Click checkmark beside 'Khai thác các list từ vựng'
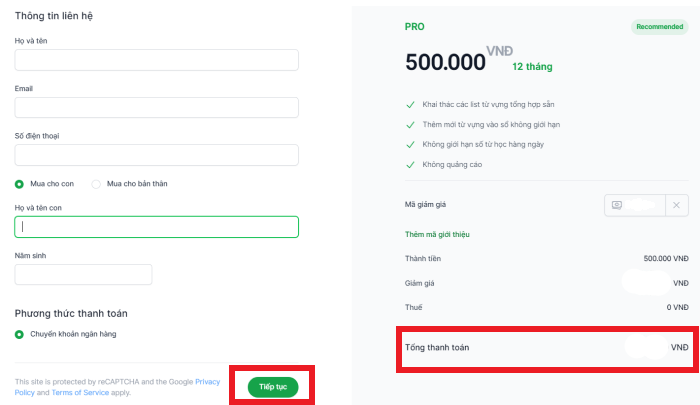Screen dimensions: 700x405 click(410, 105)
